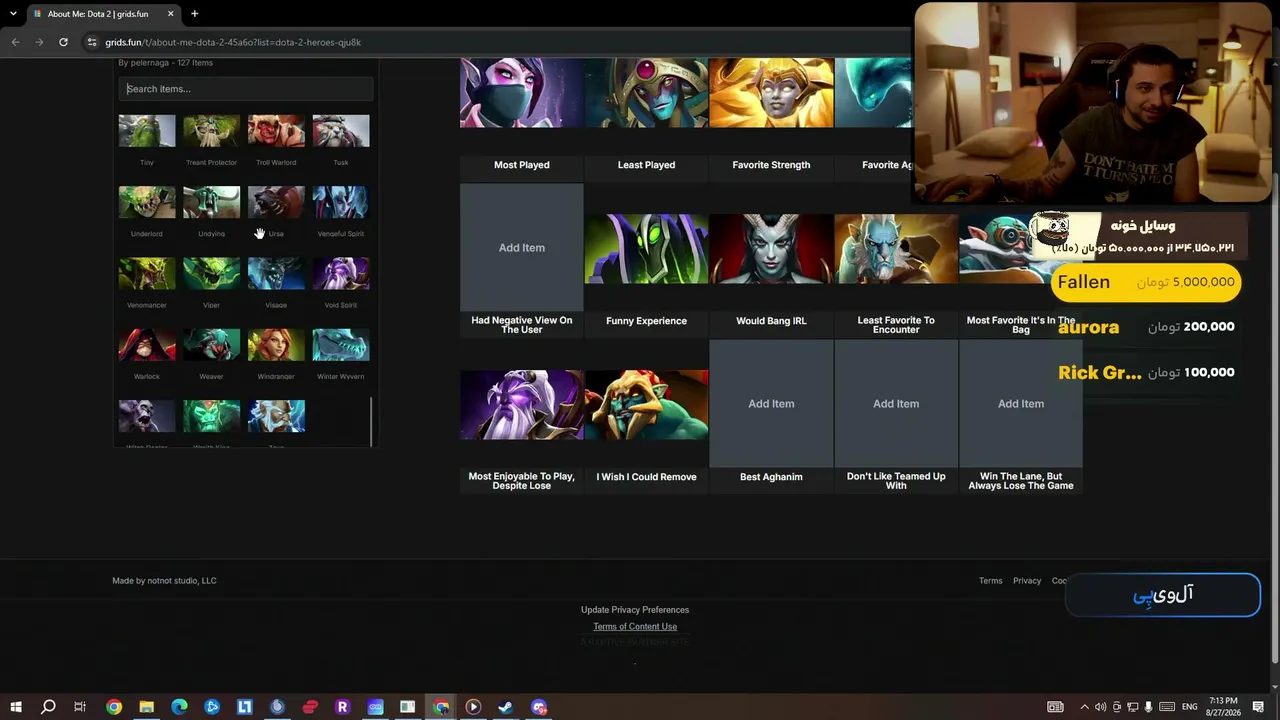Click the browser Forward arrow
The image size is (1280, 720).
tap(39, 42)
